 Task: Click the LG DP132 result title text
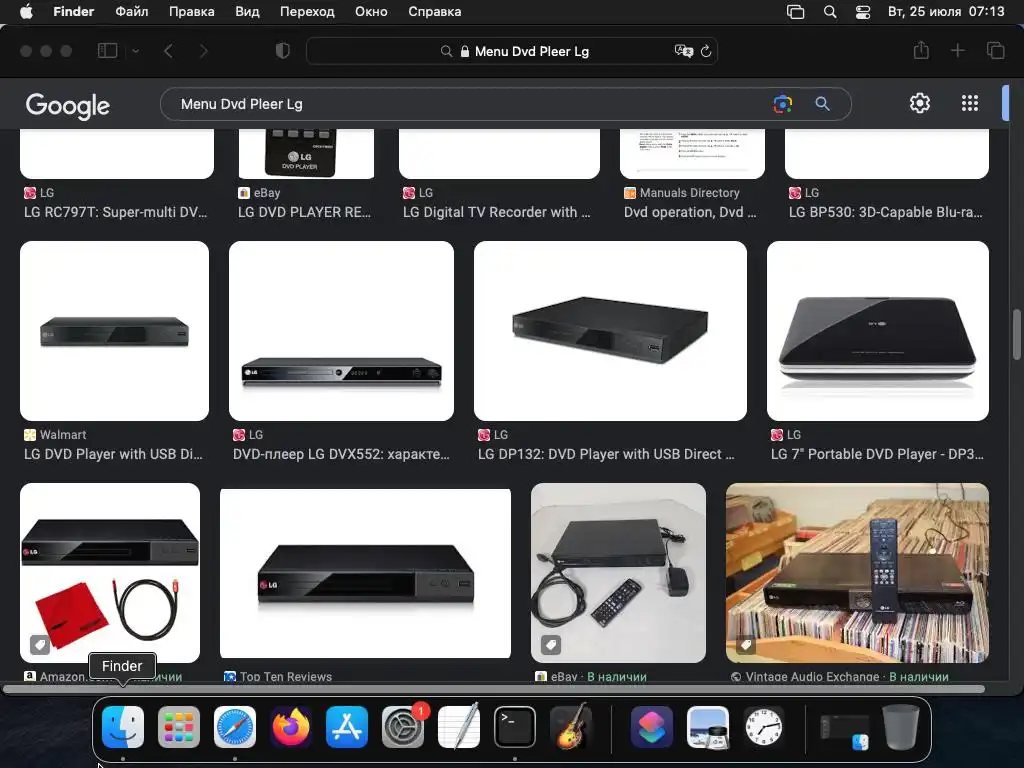[606, 455]
